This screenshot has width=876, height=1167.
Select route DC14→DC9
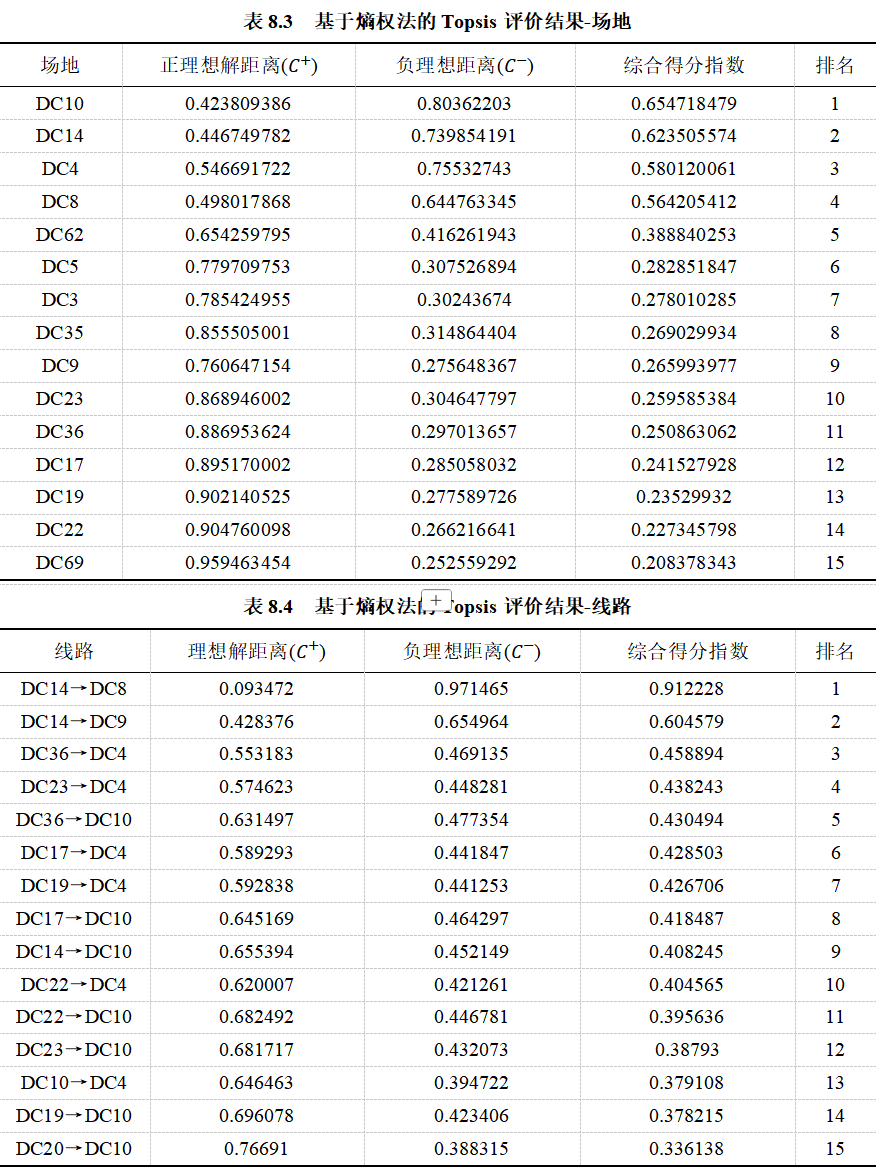point(74,722)
